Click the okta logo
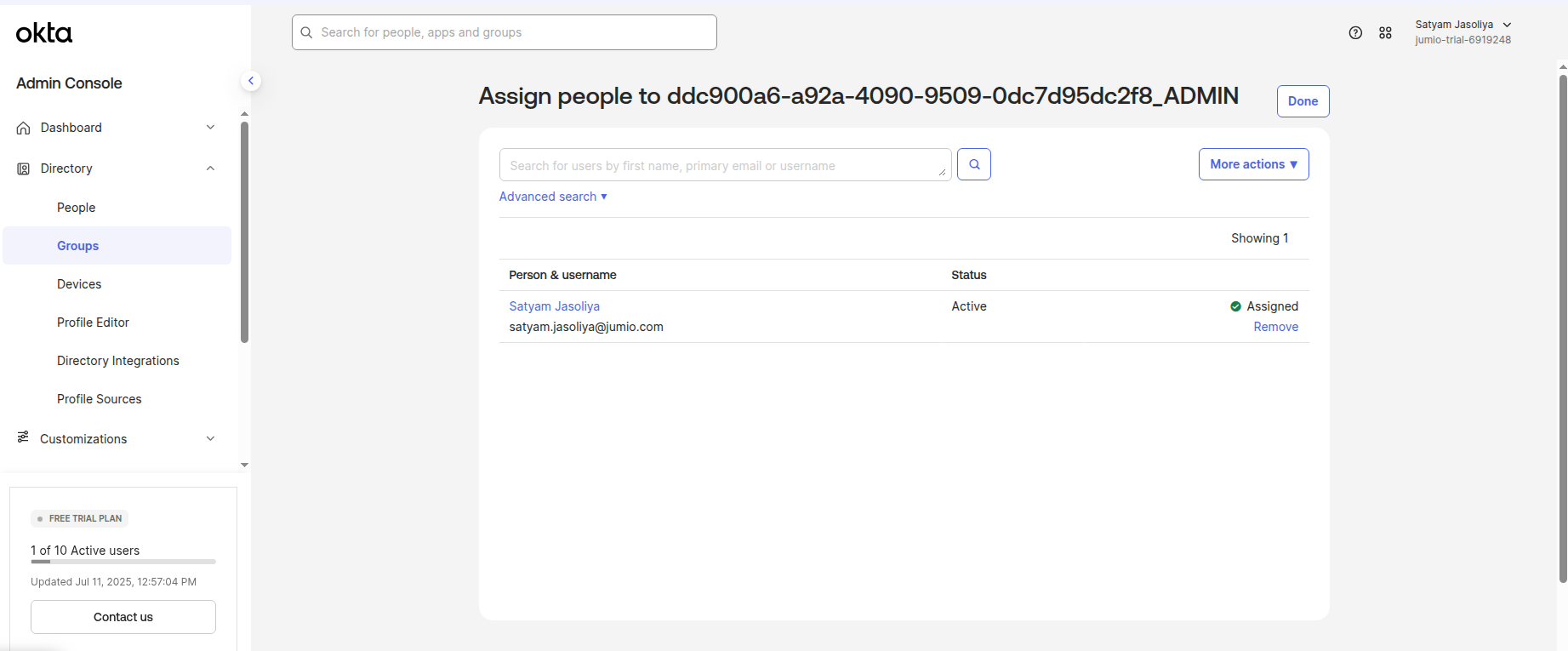This screenshot has width=1568, height=651. coord(44,33)
